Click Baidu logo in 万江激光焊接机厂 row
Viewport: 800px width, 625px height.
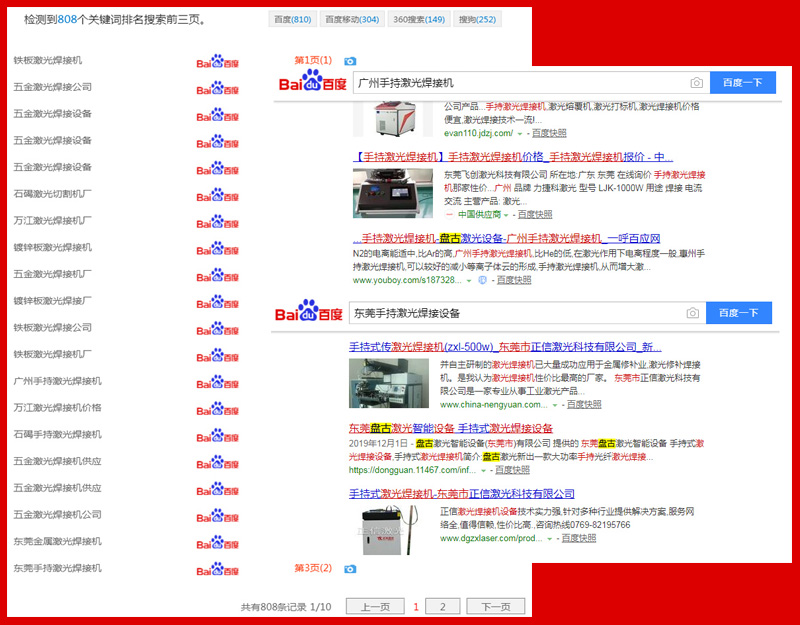tap(217, 221)
